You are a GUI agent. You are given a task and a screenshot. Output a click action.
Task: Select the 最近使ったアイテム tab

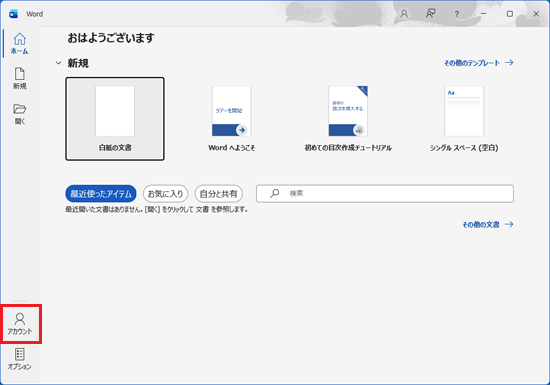(x=101, y=194)
